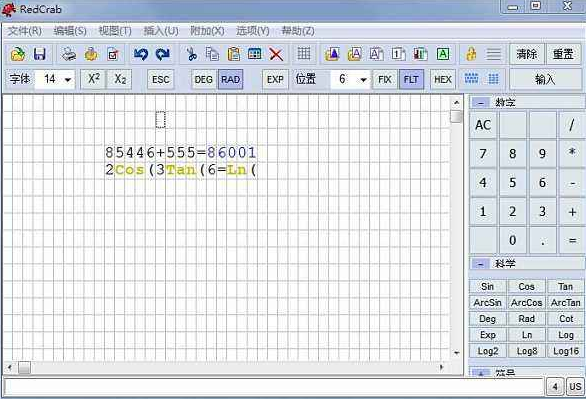Click the Save floppy disk icon
The height and width of the screenshot is (399, 586).
pos(40,55)
